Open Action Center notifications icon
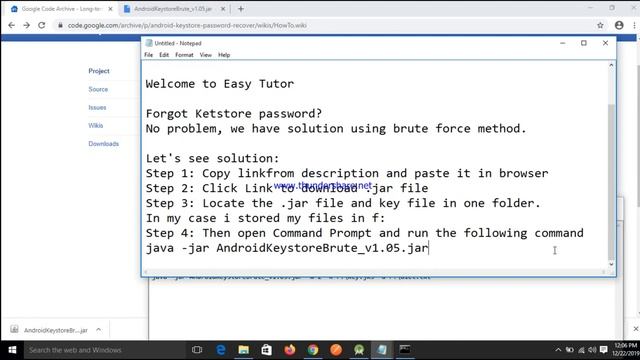 pos(604,350)
